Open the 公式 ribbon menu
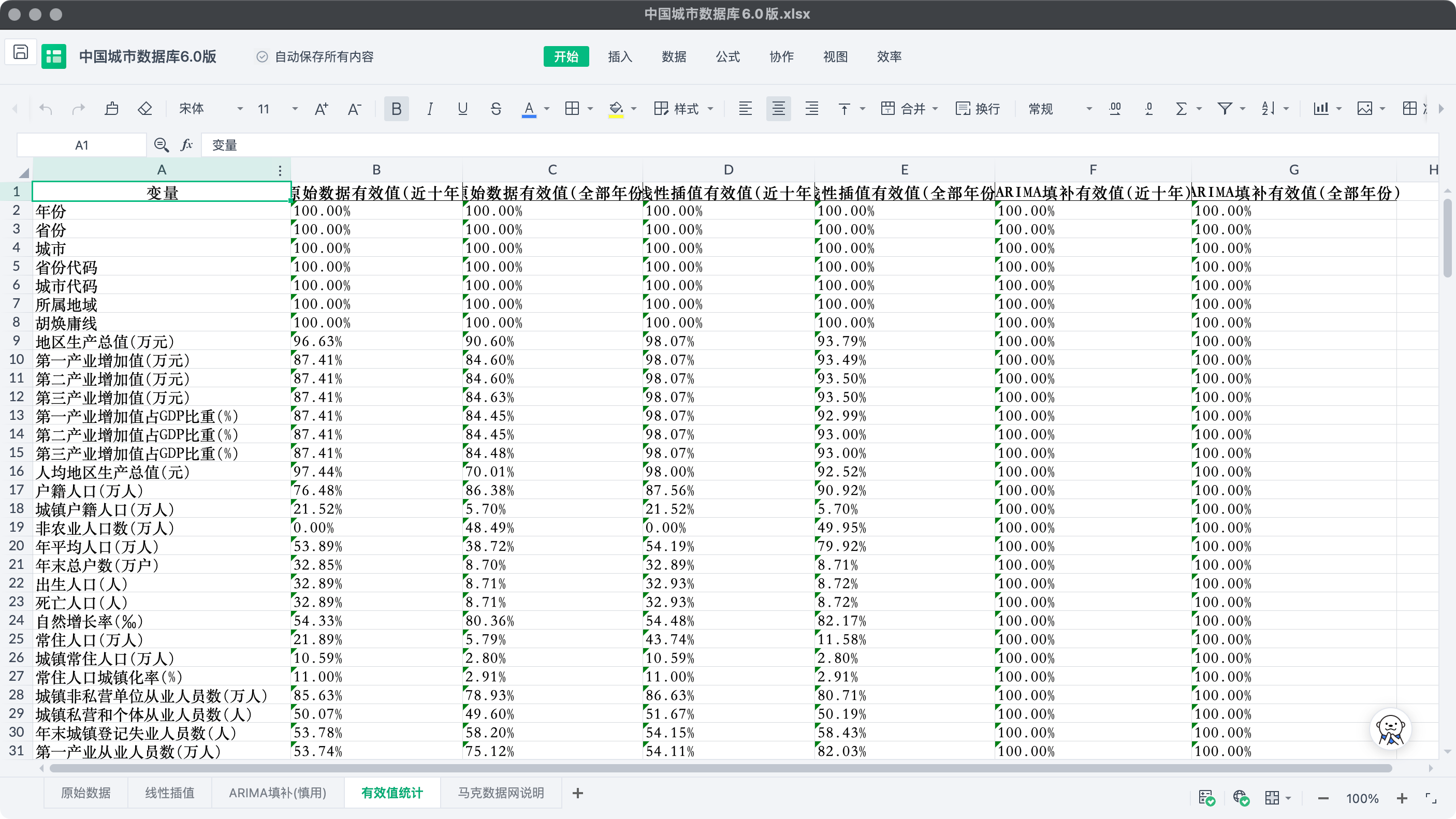 tap(727, 56)
